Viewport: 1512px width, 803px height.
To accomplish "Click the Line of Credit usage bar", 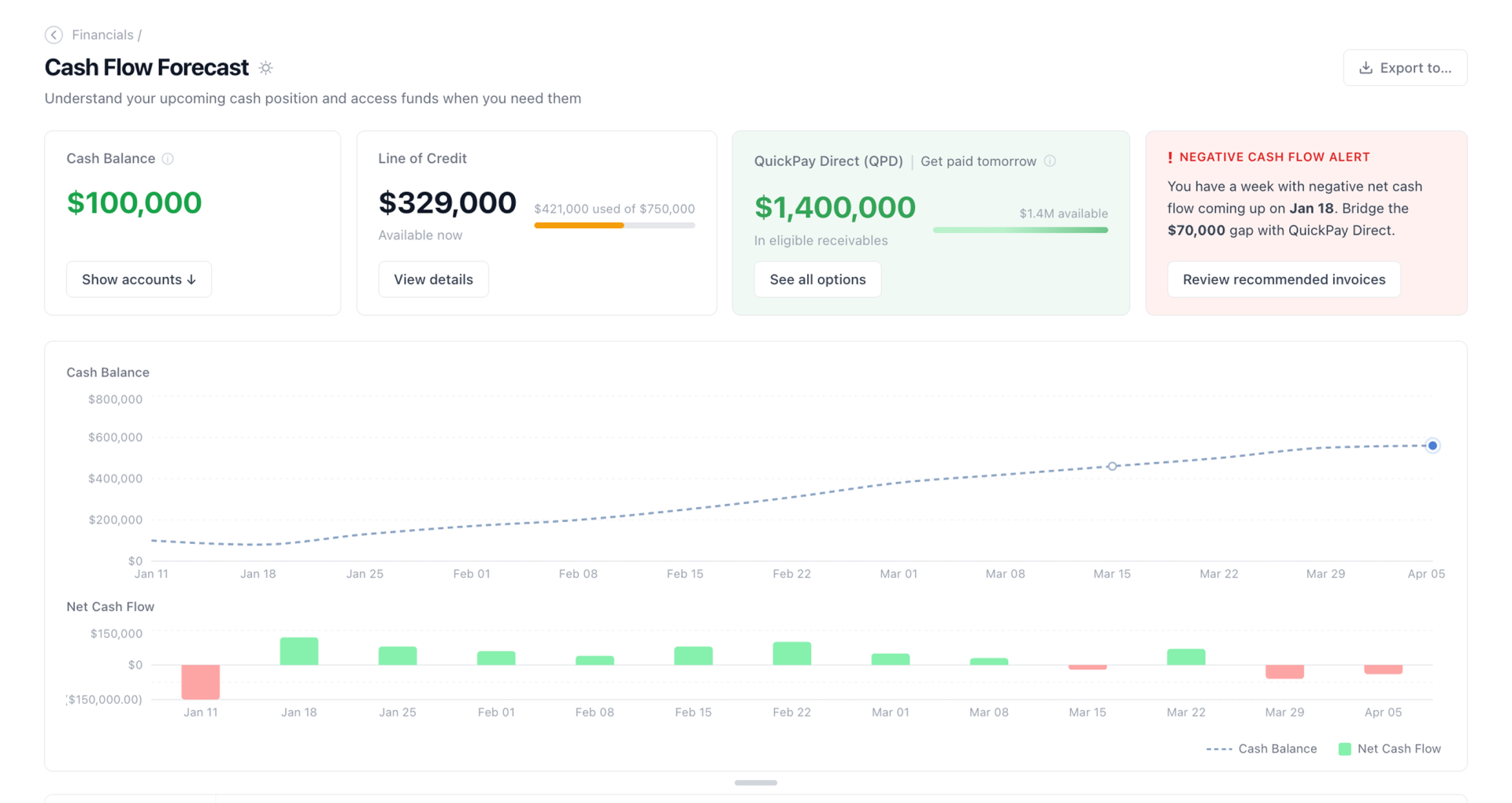I will pos(614,225).
